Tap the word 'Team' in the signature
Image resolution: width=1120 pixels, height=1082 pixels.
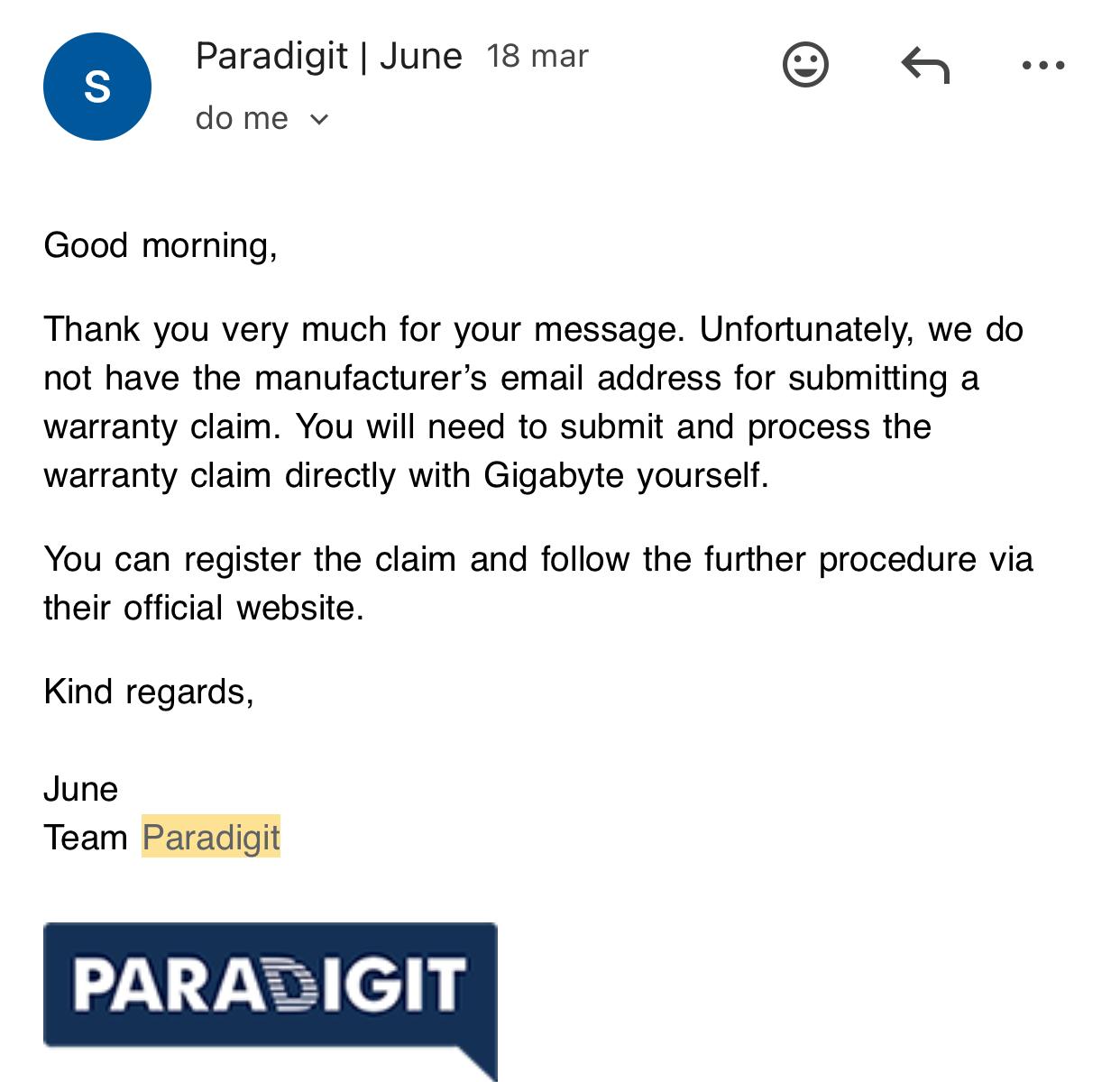click(x=86, y=838)
